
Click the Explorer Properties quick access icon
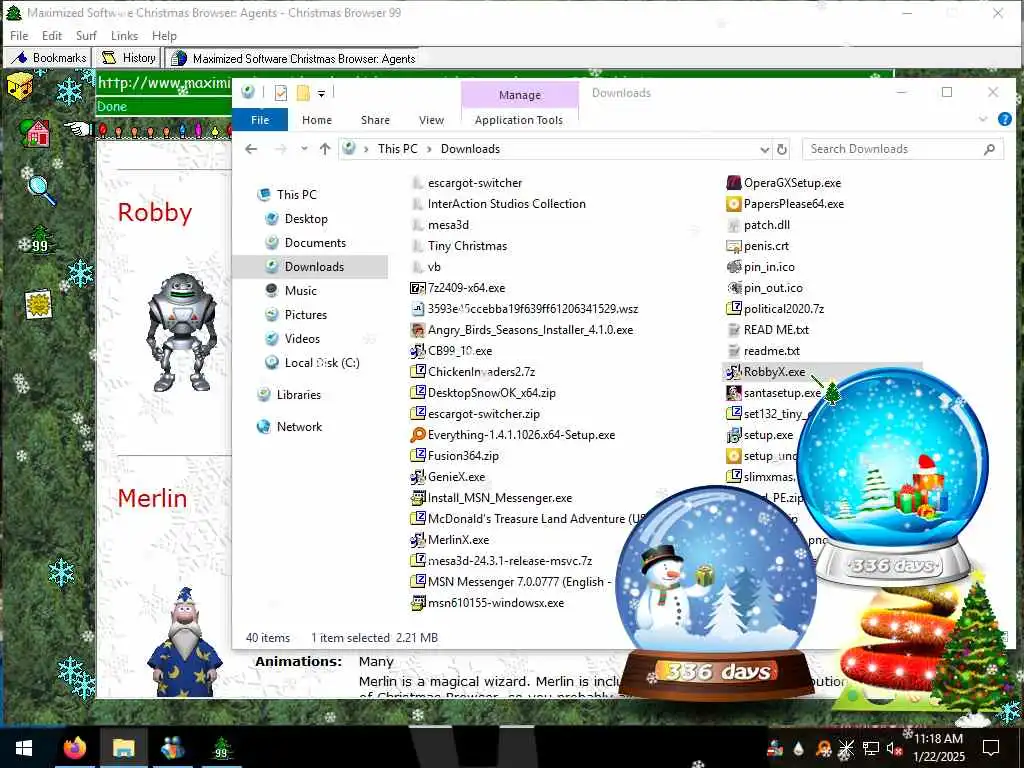[x=281, y=93]
